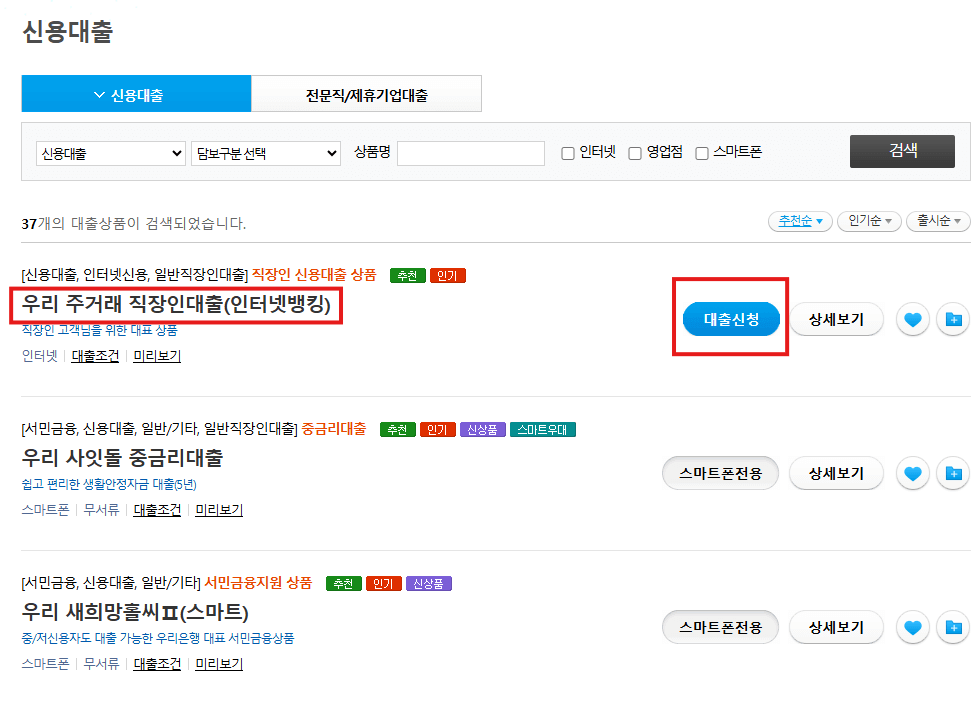This screenshot has width=979, height=702.
Task: Open 대출조건 link under 우리 주거래 직장인대출
Action: point(95,356)
